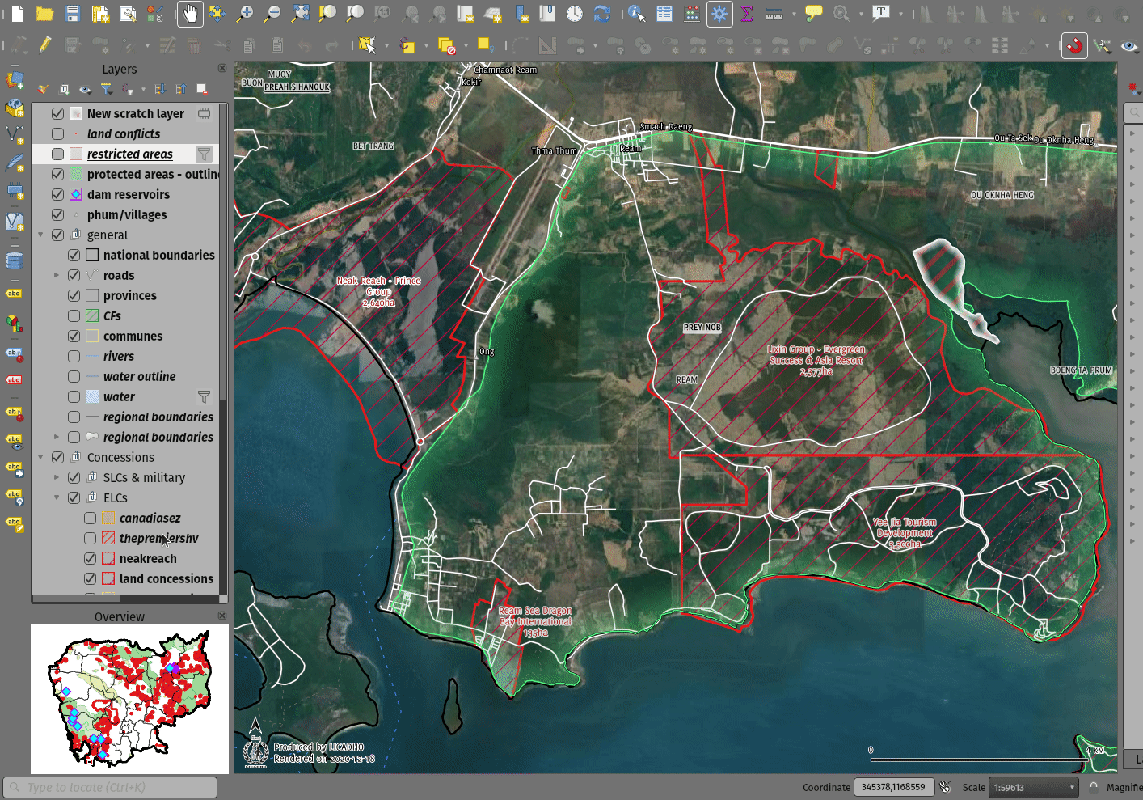
Task: Open the Scale combo box dropdown
Action: point(1072,788)
